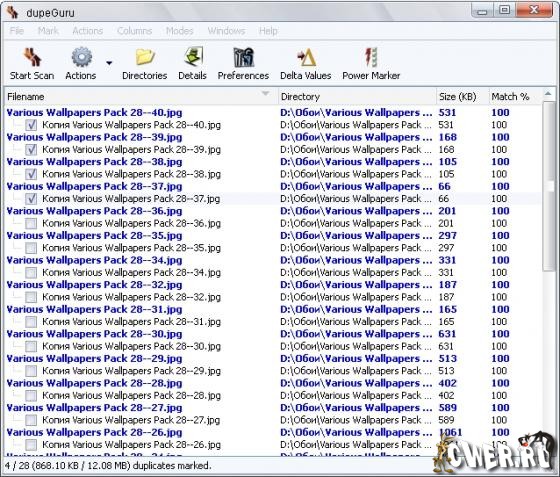
Task: Uncheck Копия Various Wallpapers Pack 28--40.jpg
Action: [x=31, y=125]
